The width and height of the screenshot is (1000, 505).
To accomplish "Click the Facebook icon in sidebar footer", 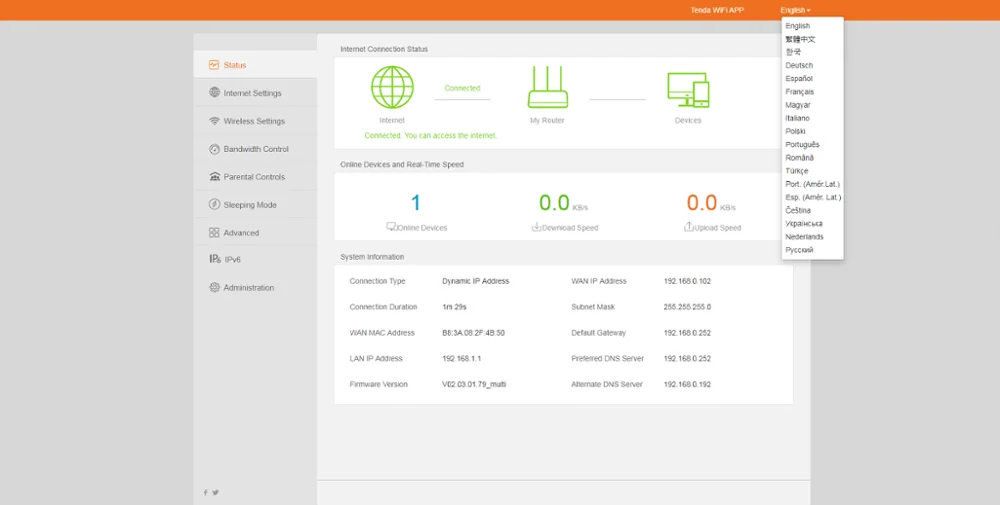I will (x=206, y=492).
